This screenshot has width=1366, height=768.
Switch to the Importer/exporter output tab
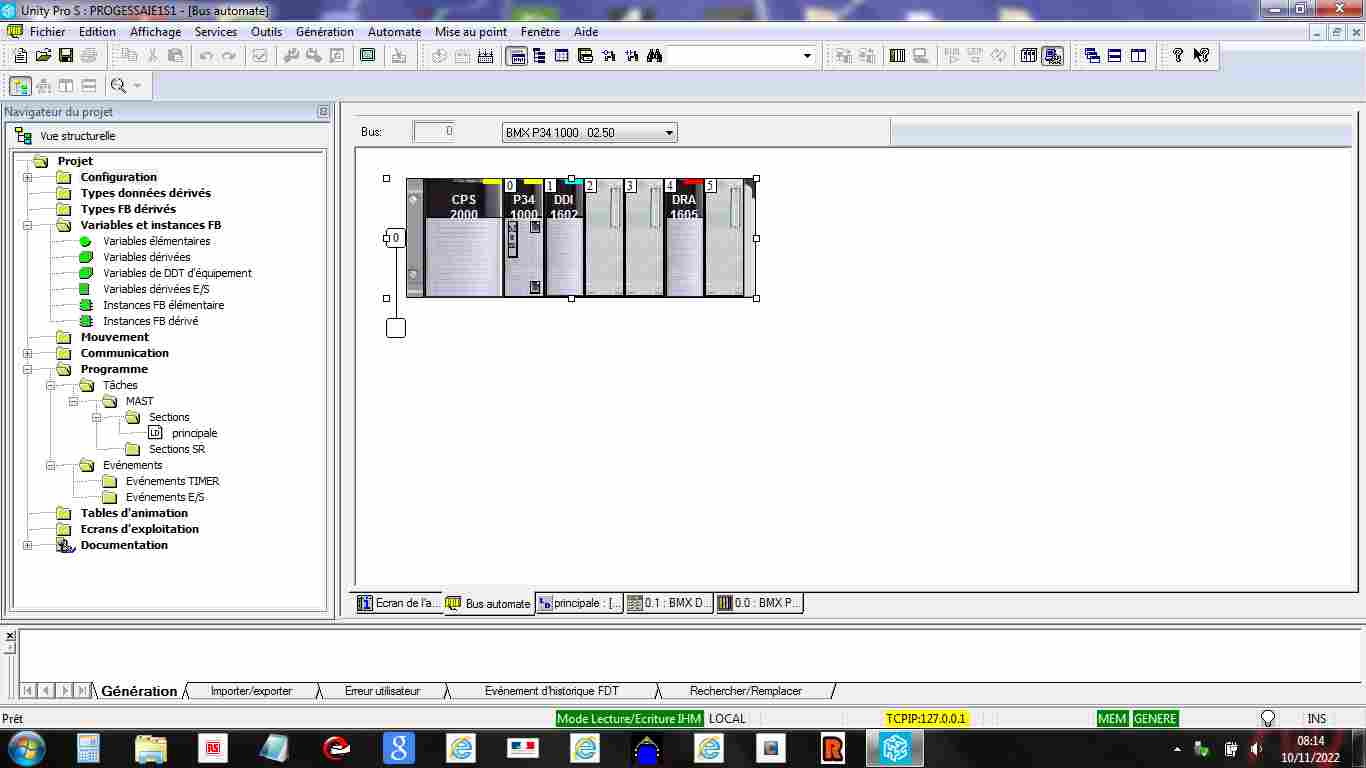(x=251, y=691)
